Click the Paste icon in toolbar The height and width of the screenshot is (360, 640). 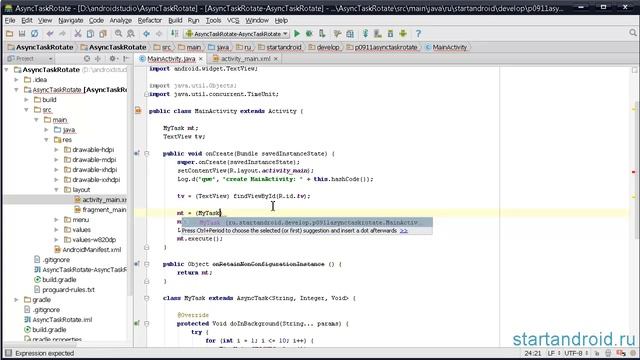tap(103, 33)
